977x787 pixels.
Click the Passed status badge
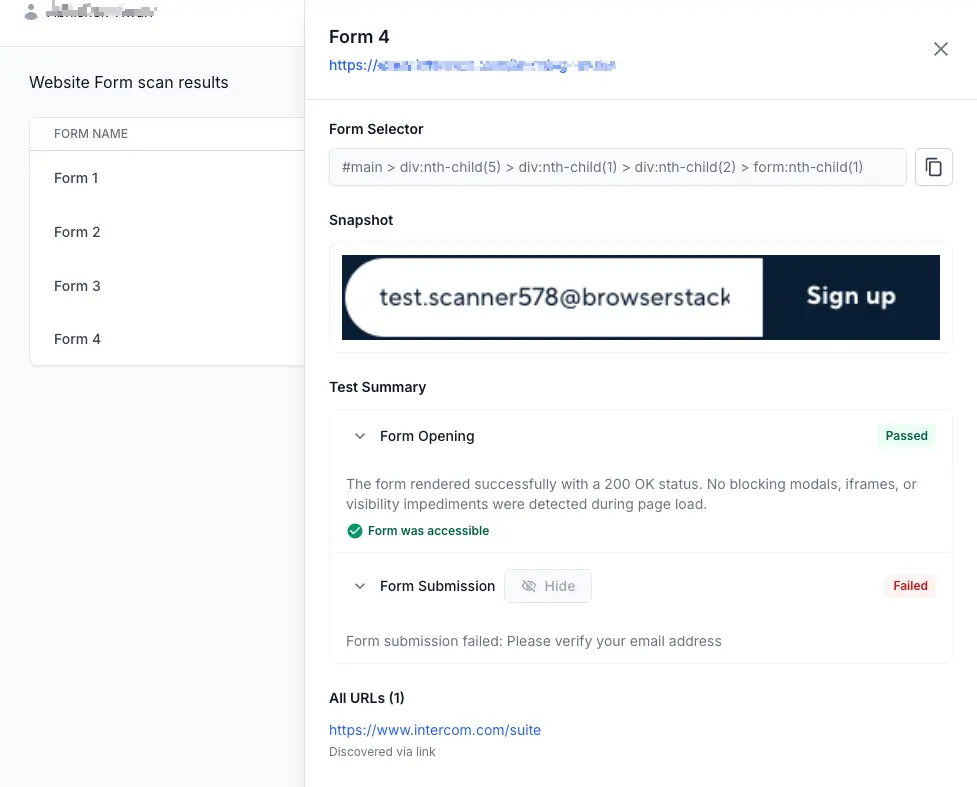pyautogui.click(x=906, y=436)
